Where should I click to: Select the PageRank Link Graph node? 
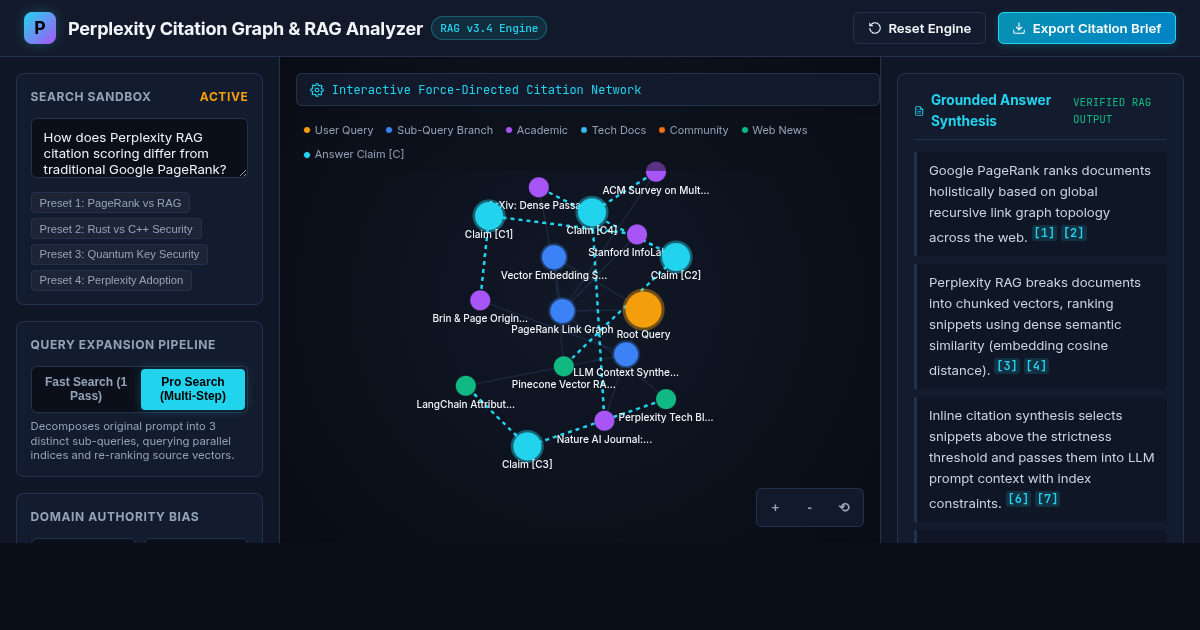[x=562, y=311]
